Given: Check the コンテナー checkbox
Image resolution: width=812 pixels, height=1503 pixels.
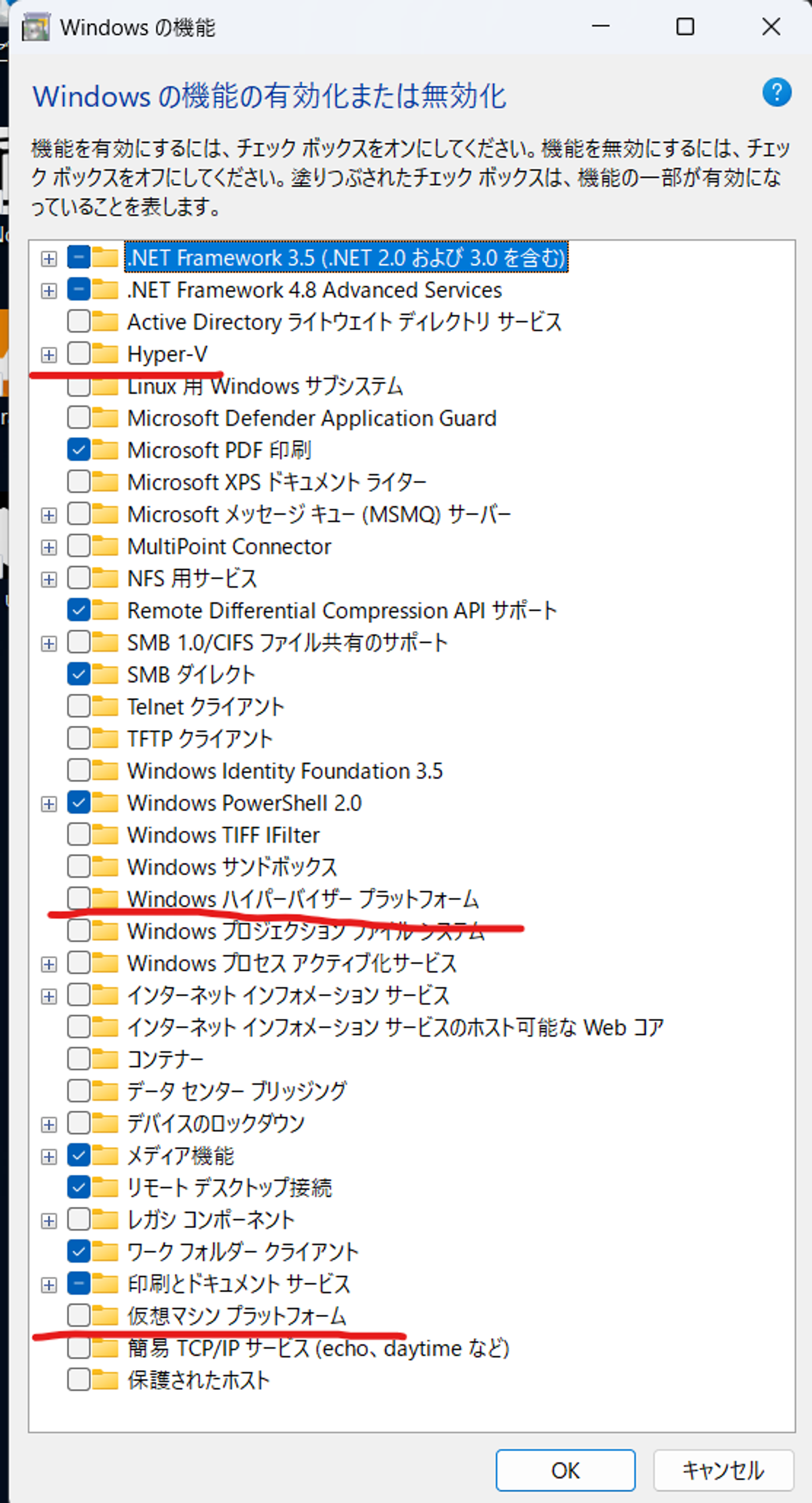Looking at the screenshot, I should pos(79,1058).
